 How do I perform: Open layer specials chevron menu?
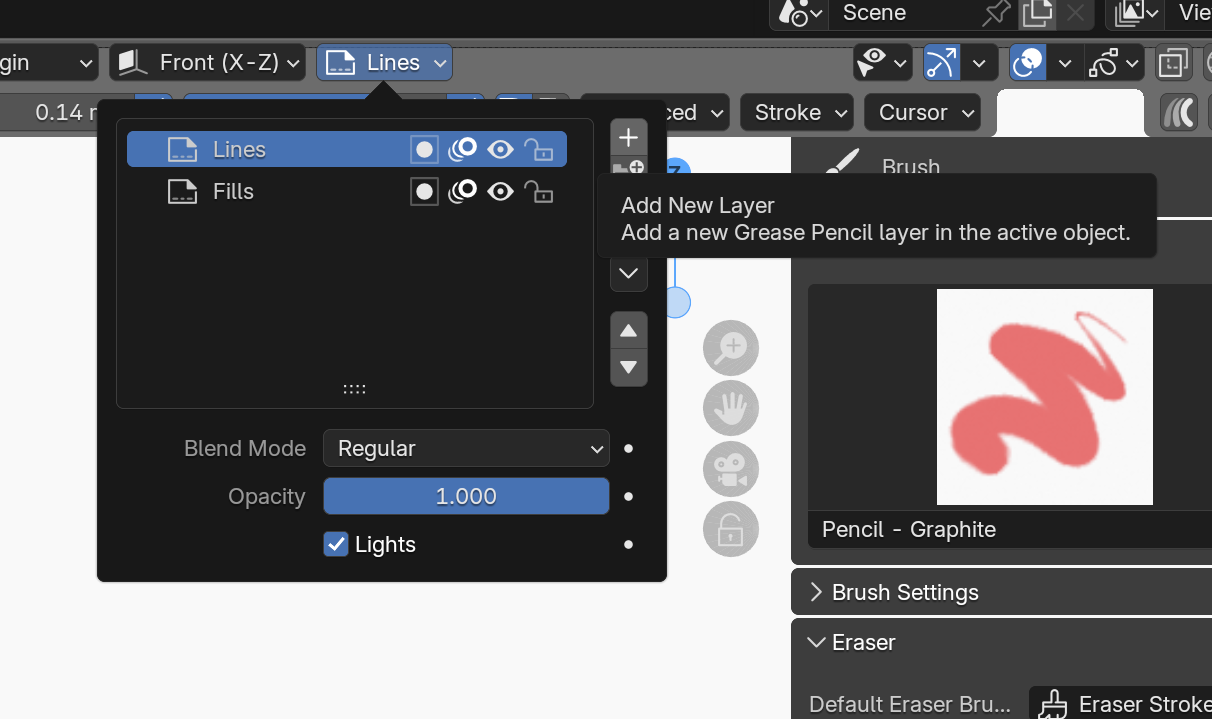[x=629, y=273]
